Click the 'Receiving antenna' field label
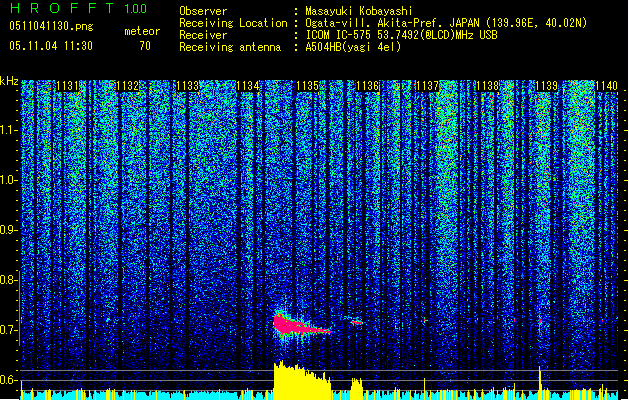The height and width of the screenshot is (400, 629). [230, 47]
